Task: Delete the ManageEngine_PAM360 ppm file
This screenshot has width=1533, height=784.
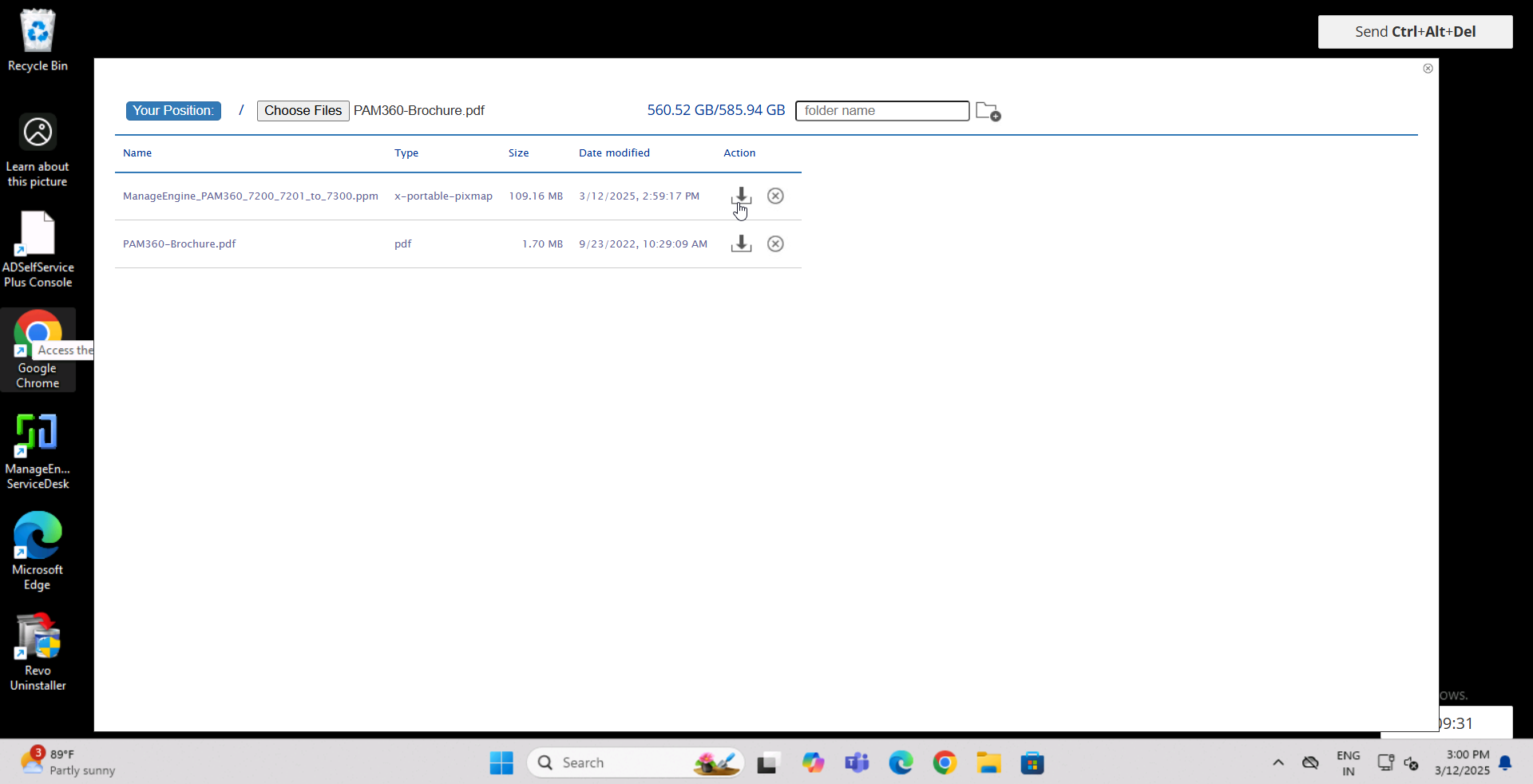Action: [774, 196]
